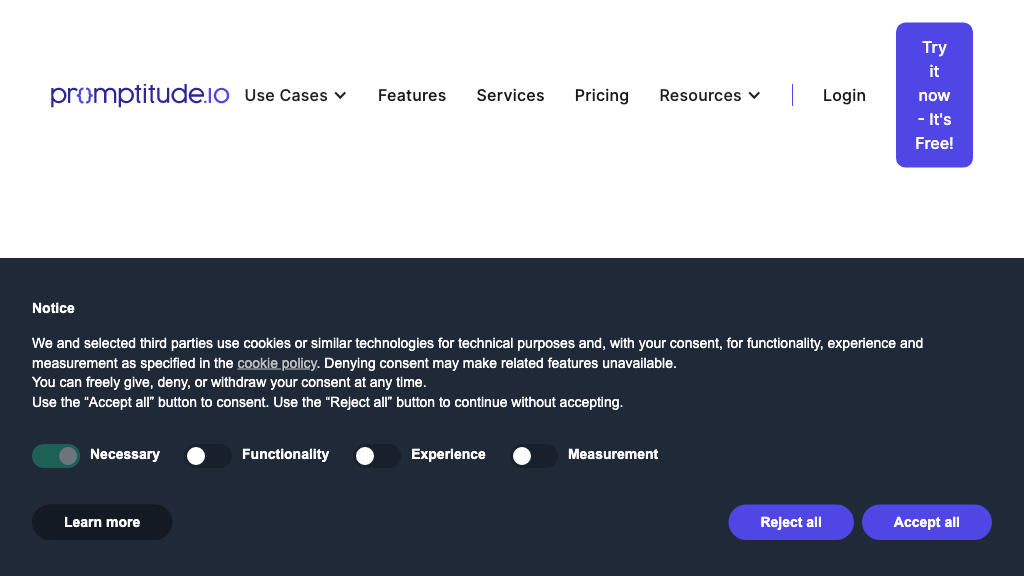The image size is (1024, 576).
Task: Click the Use Cases chevron arrow
Action: click(x=342, y=95)
